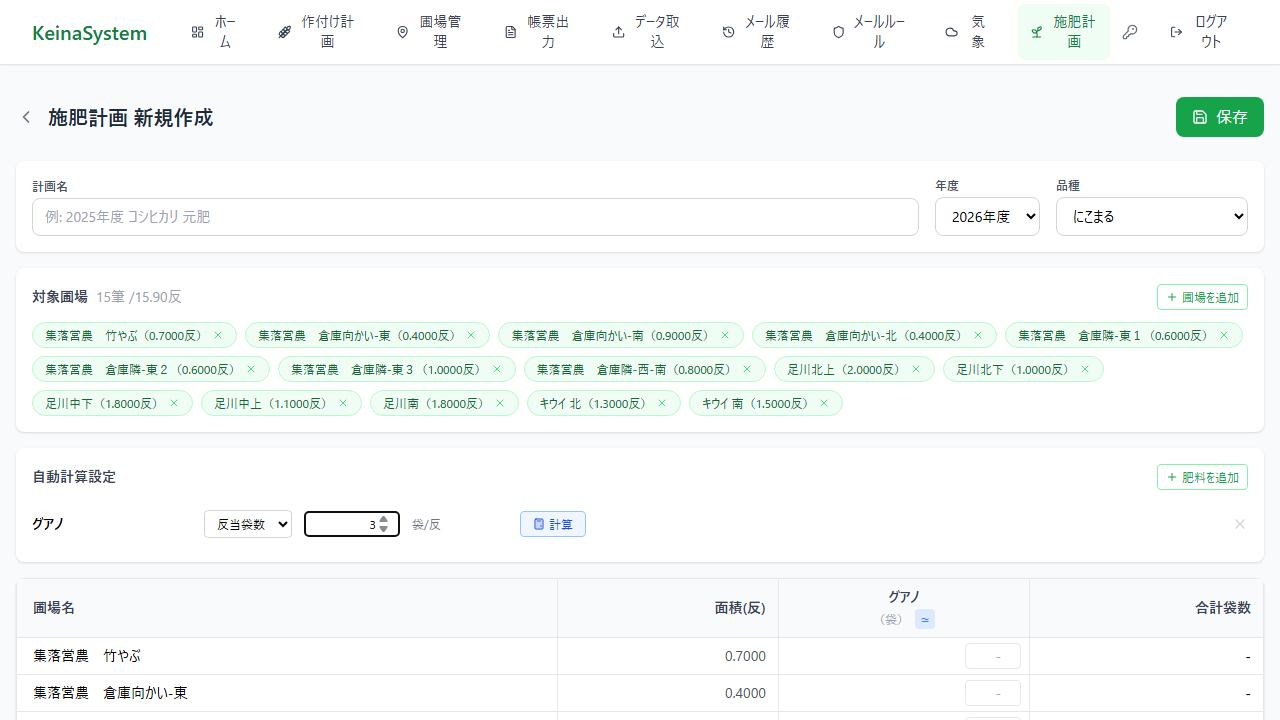Viewport: 1280px width, 720px height.
Task: Go to the ホーム menu item
Action: tap(213, 32)
